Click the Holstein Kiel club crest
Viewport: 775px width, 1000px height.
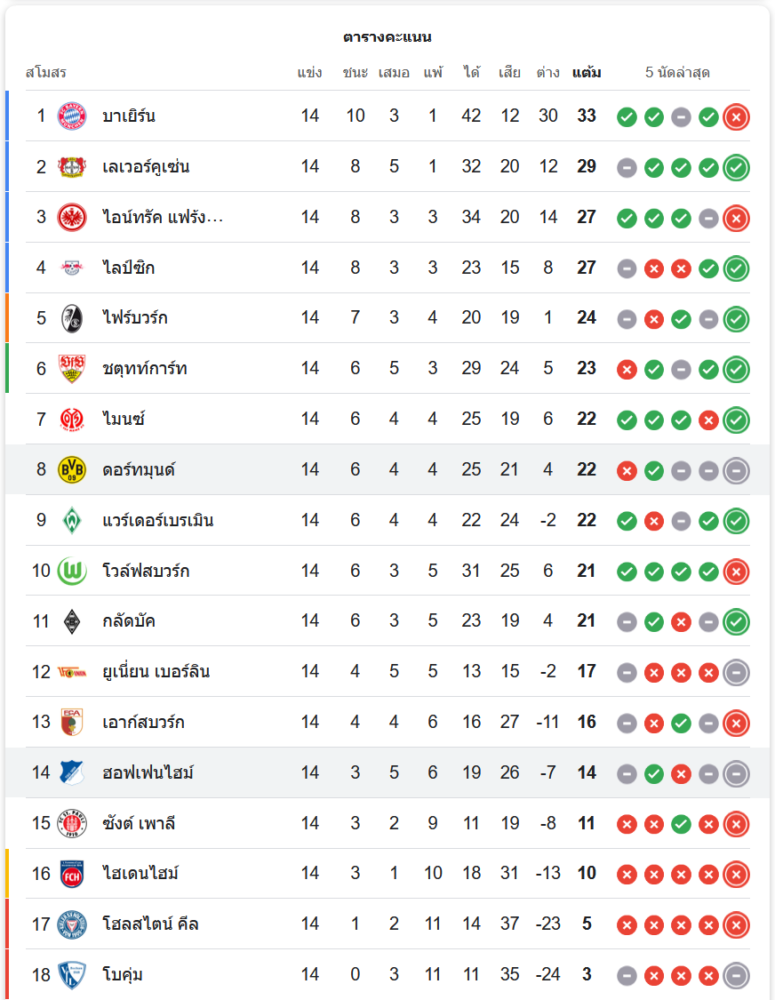point(72,924)
